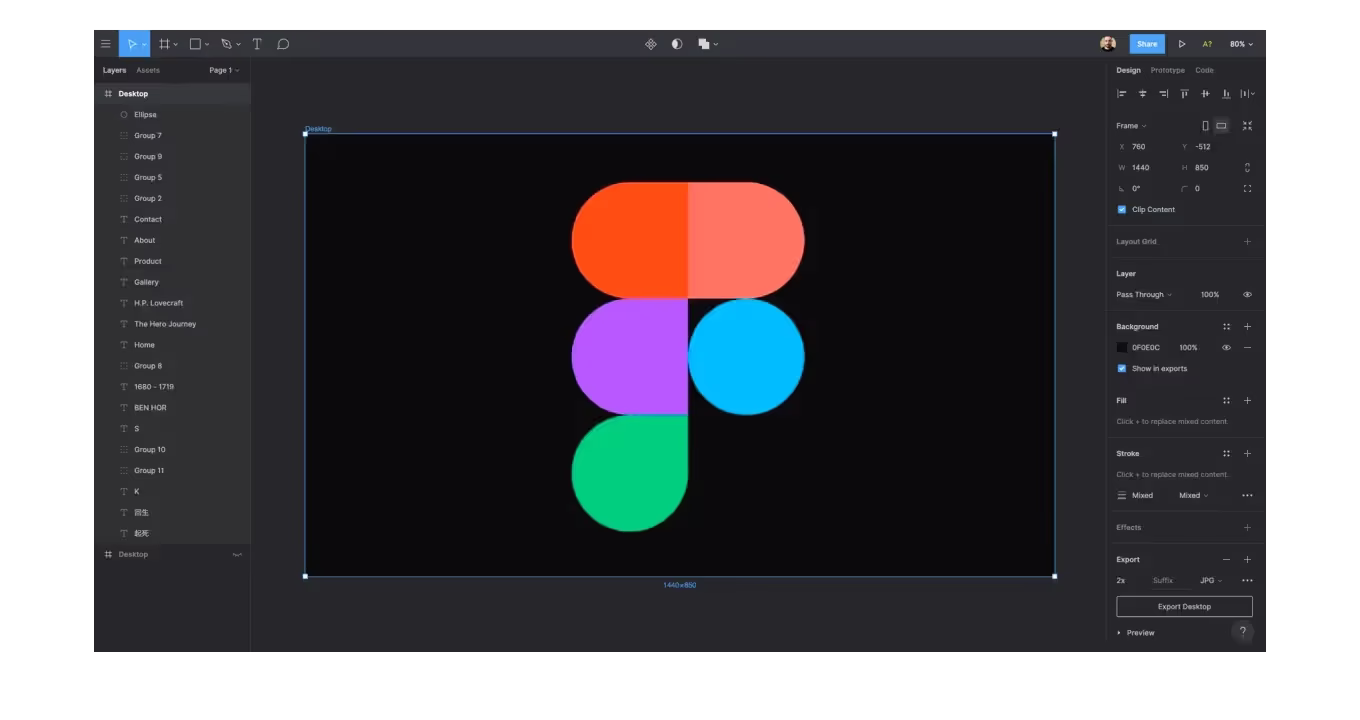Click the Help question mark icon
This screenshot has width=1360, height=720.
1243,632
